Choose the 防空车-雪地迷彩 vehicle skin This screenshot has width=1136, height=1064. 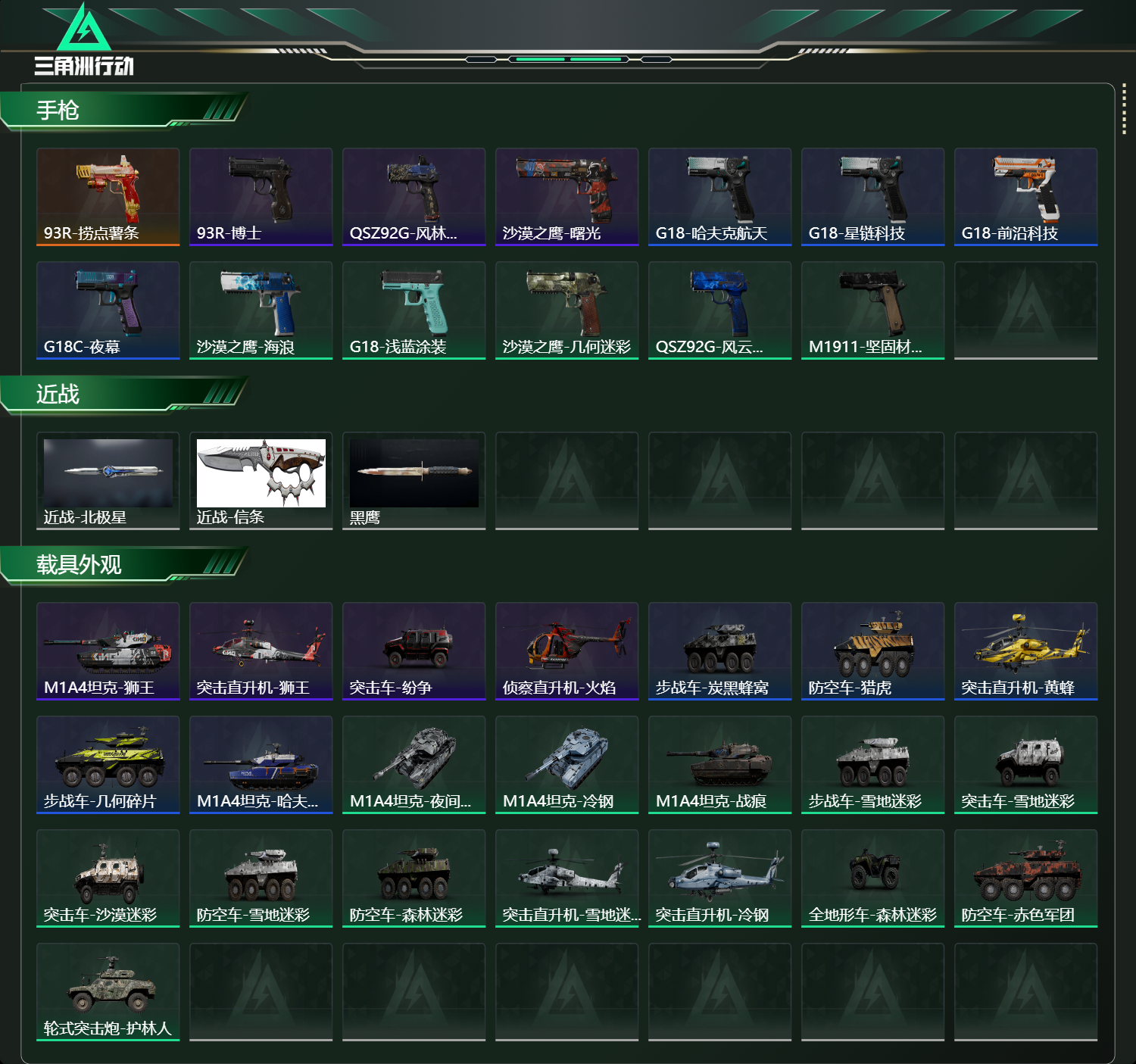click(x=261, y=878)
